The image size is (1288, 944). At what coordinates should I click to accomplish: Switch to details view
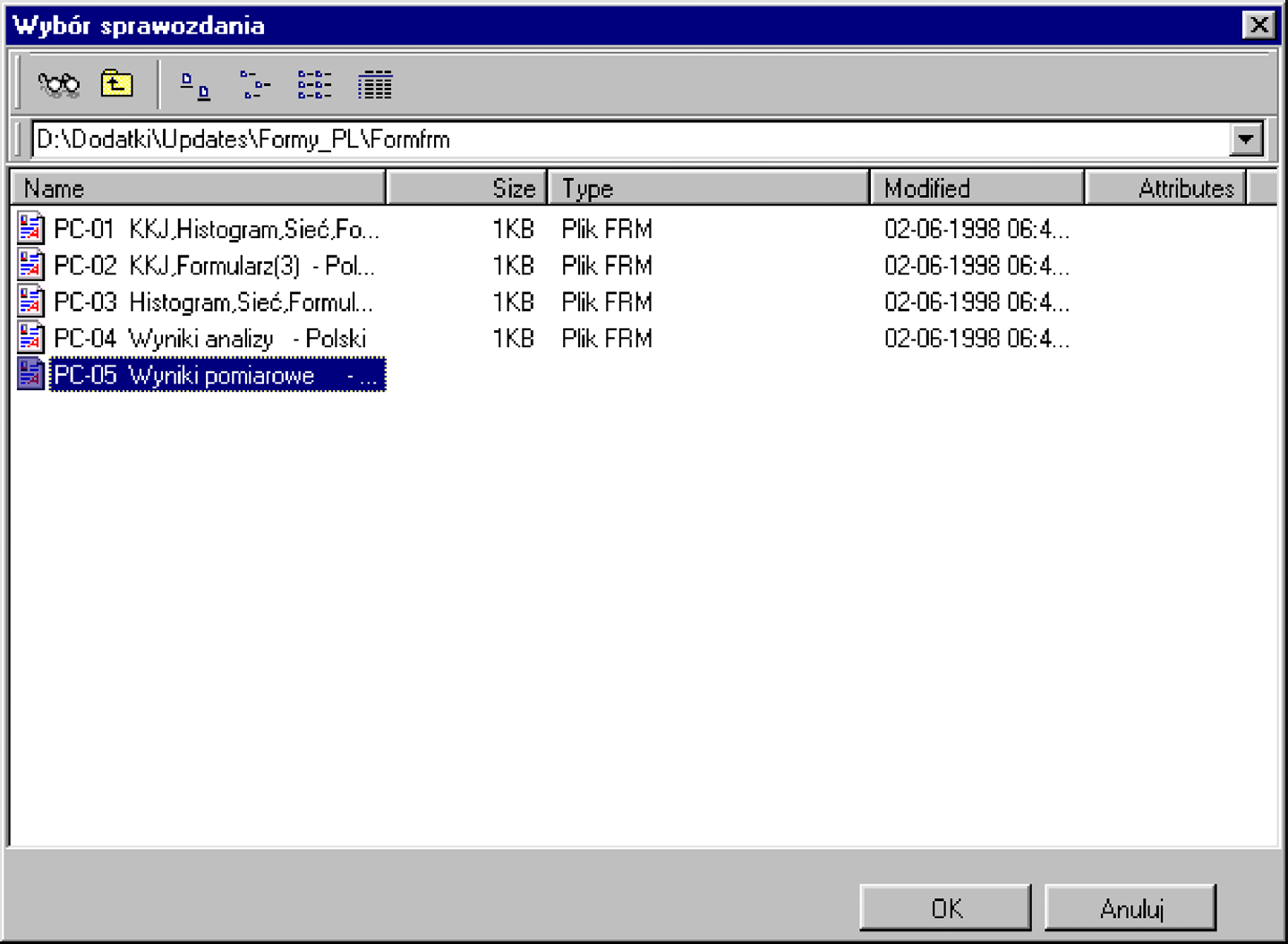pyautogui.click(x=374, y=85)
